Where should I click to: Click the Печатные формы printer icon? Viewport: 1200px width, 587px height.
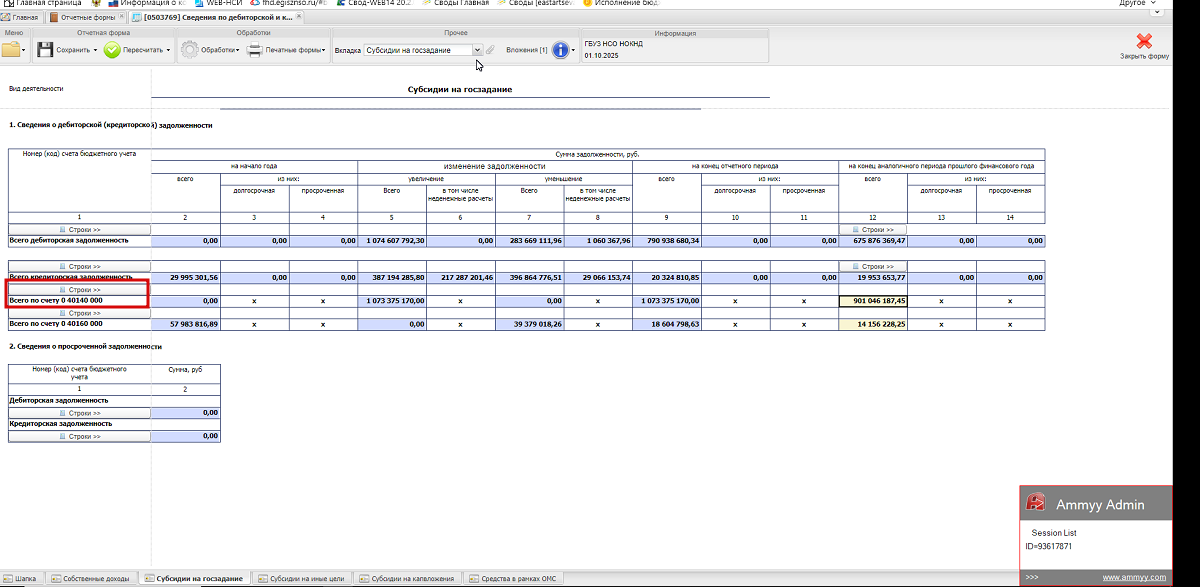(255, 49)
